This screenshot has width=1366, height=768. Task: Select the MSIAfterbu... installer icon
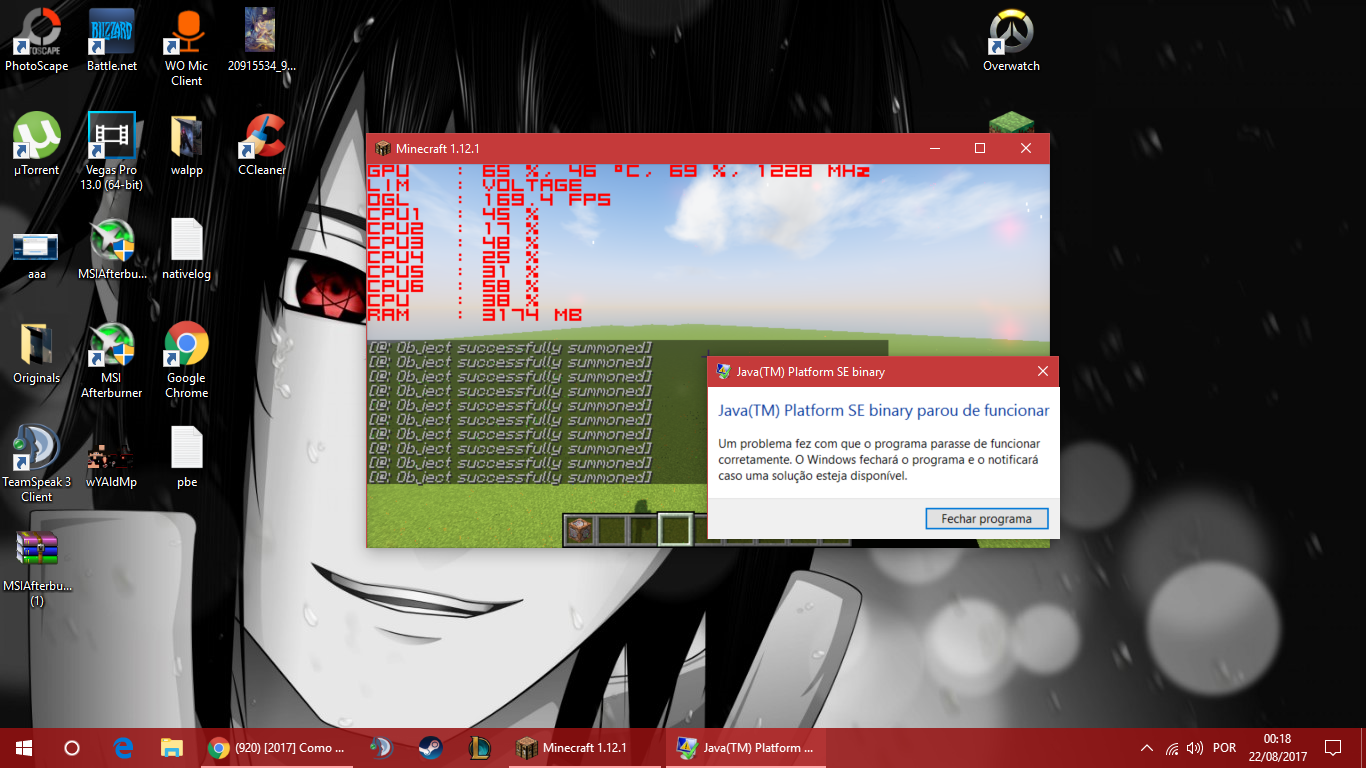pyautogui.click(x=112, y=248)
